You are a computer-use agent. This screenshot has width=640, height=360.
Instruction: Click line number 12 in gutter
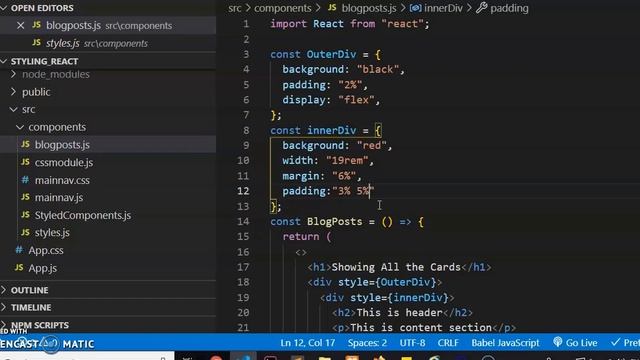(243, 191)
